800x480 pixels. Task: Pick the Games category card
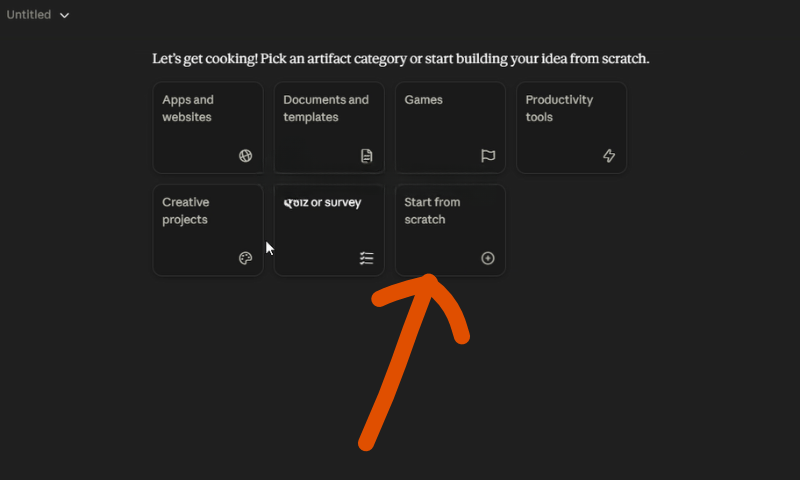click(x=451, y=128)
